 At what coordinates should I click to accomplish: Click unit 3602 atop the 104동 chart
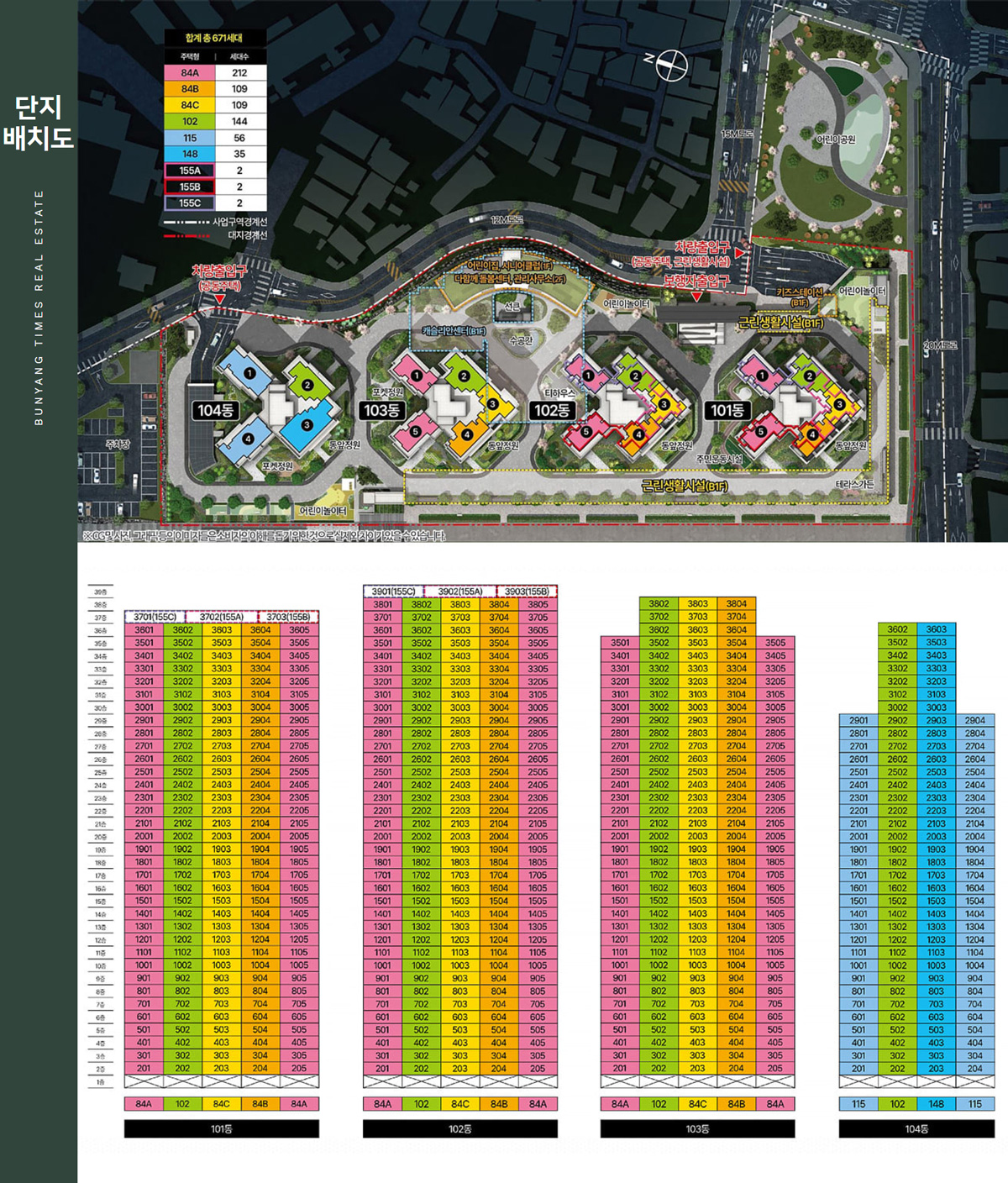coord(897,629)
